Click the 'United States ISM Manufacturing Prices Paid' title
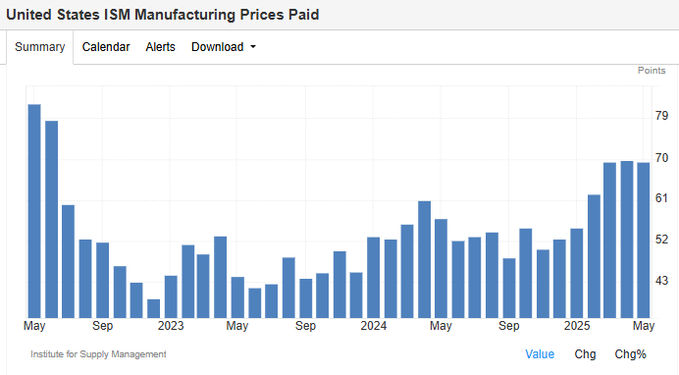 (x=162, y=15)
